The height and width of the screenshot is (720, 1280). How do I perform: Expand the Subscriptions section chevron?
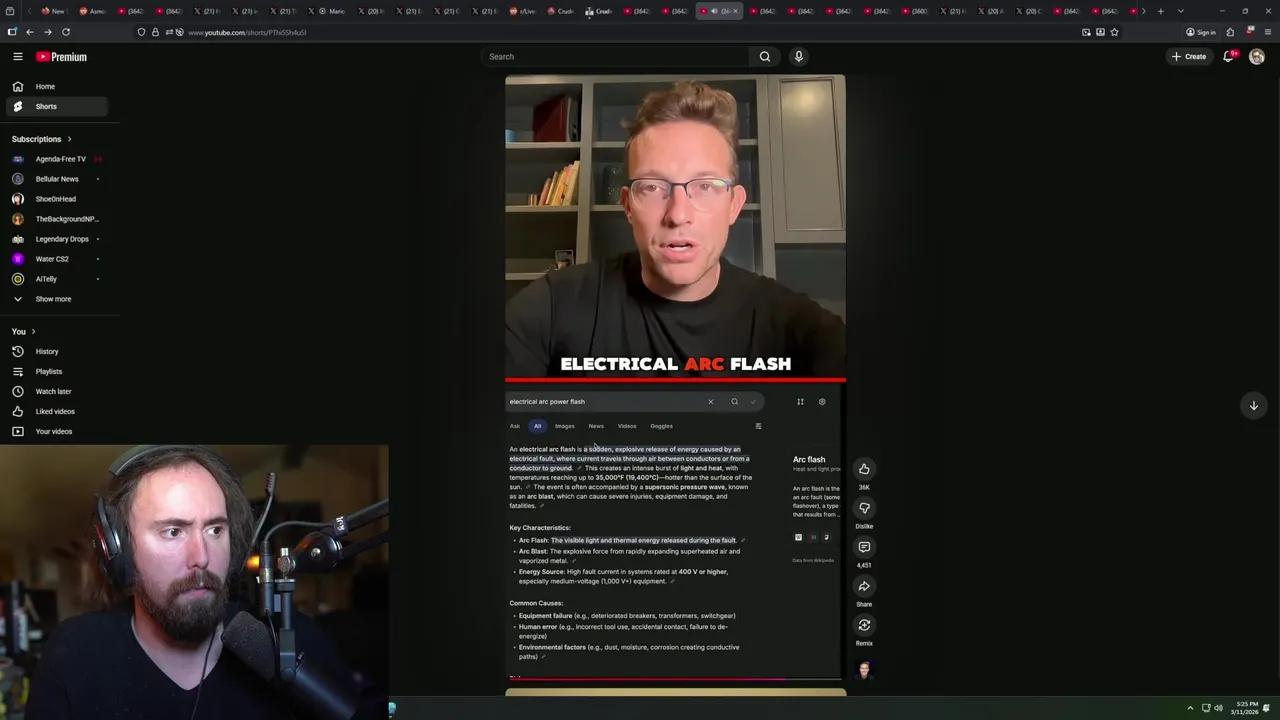pyautogui.click(x=69, y=139)
